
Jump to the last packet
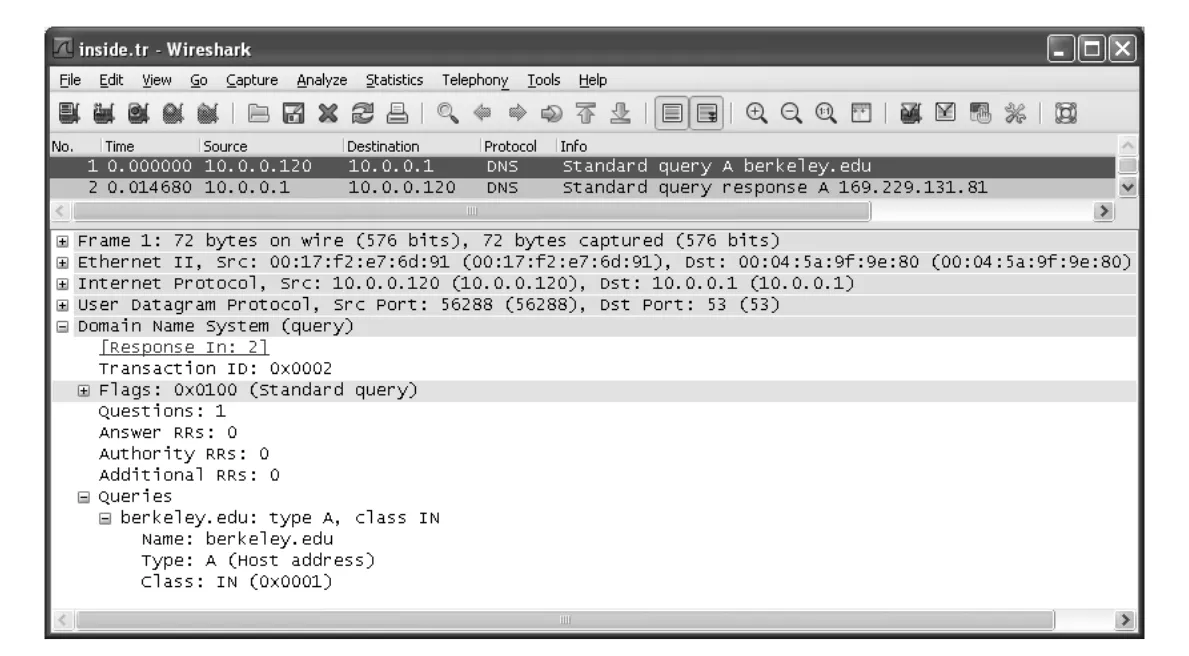pos(621,113)
